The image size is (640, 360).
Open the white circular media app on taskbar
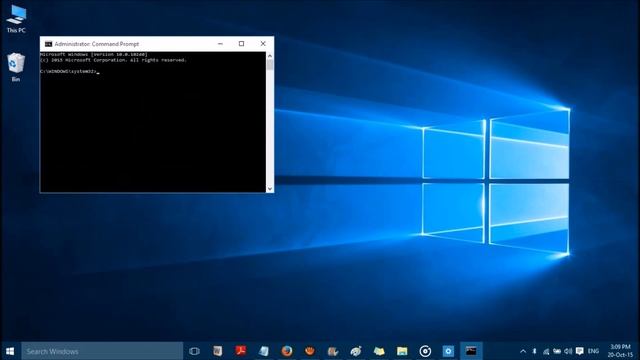[x=425, y=351]
